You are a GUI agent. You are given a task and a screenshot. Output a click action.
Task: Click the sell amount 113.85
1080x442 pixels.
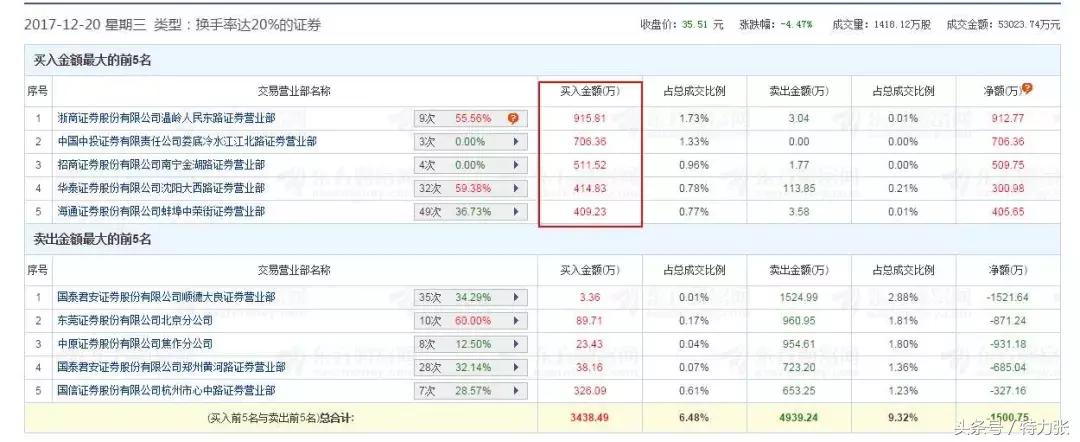(799, 189)
